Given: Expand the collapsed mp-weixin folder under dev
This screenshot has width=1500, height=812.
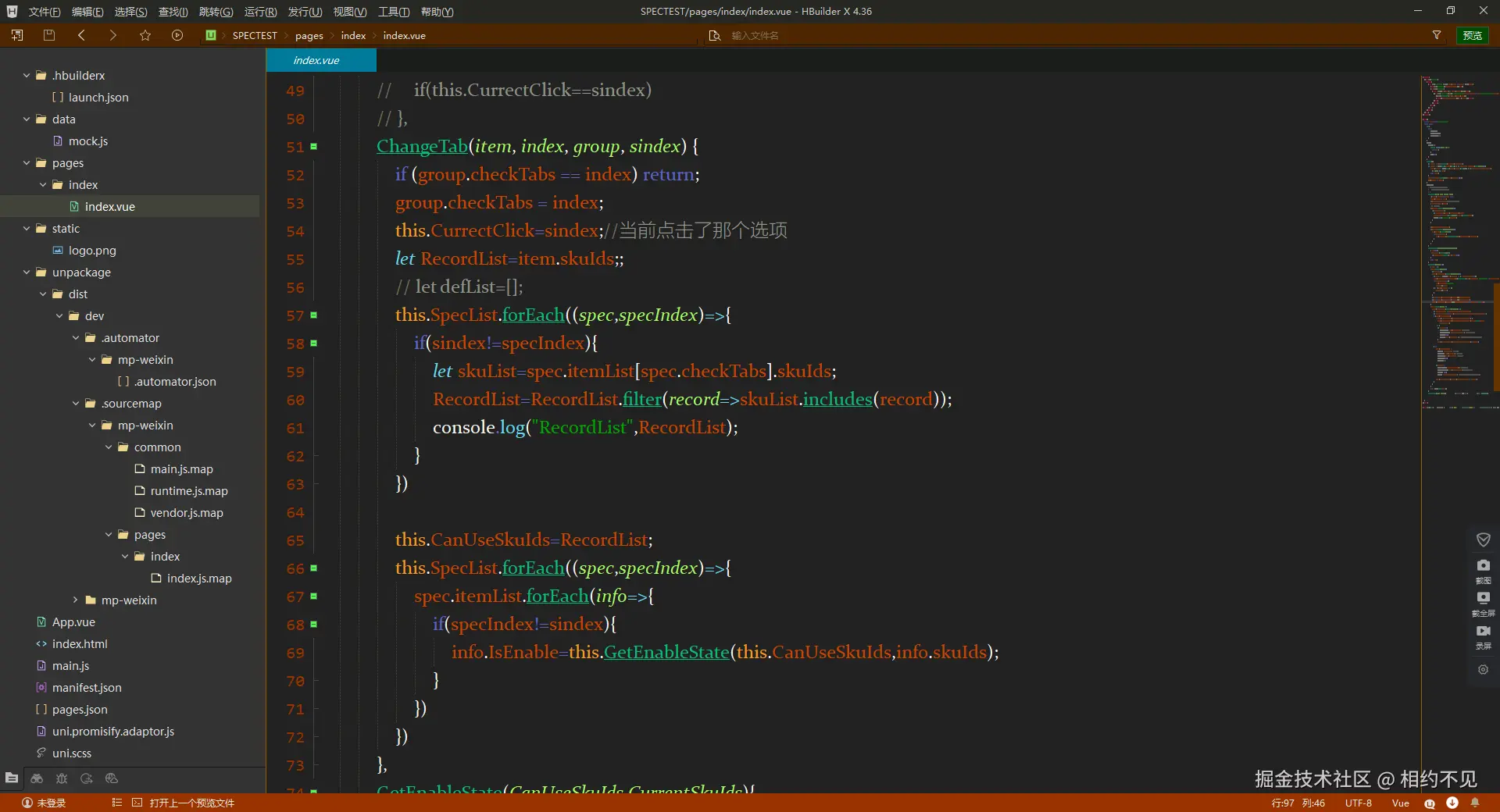Looking at the screenshot, I should [76, 600].
